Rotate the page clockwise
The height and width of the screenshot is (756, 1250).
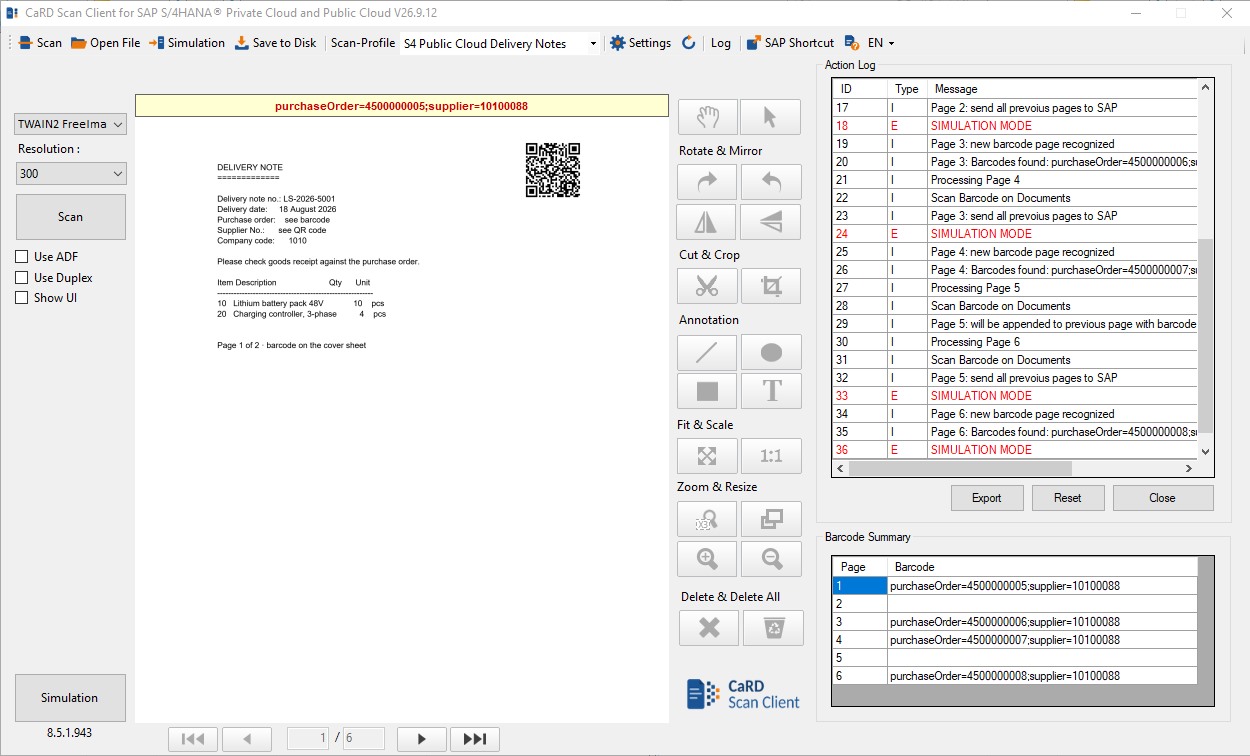point(708,182)
